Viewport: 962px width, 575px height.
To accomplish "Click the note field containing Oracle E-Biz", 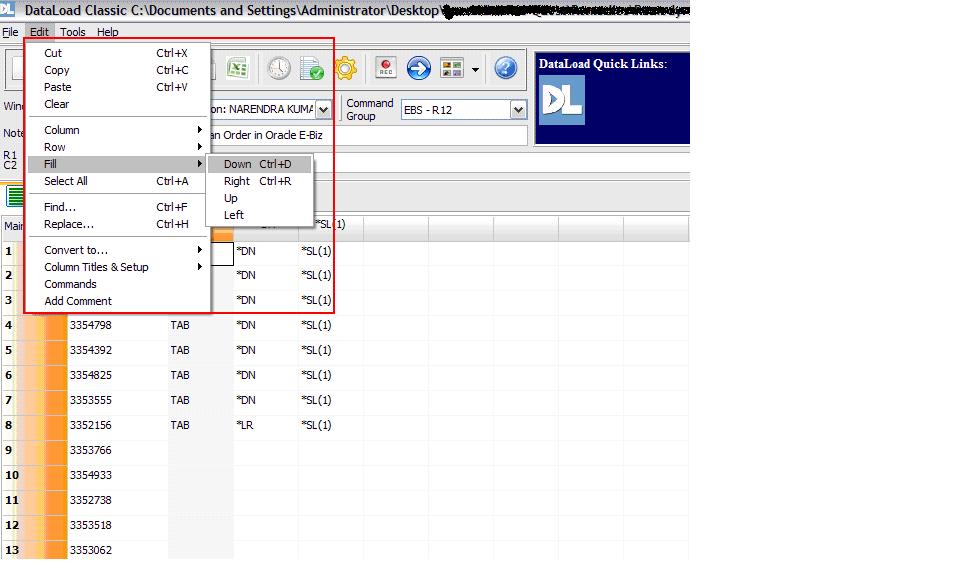I will pos(368,135).
